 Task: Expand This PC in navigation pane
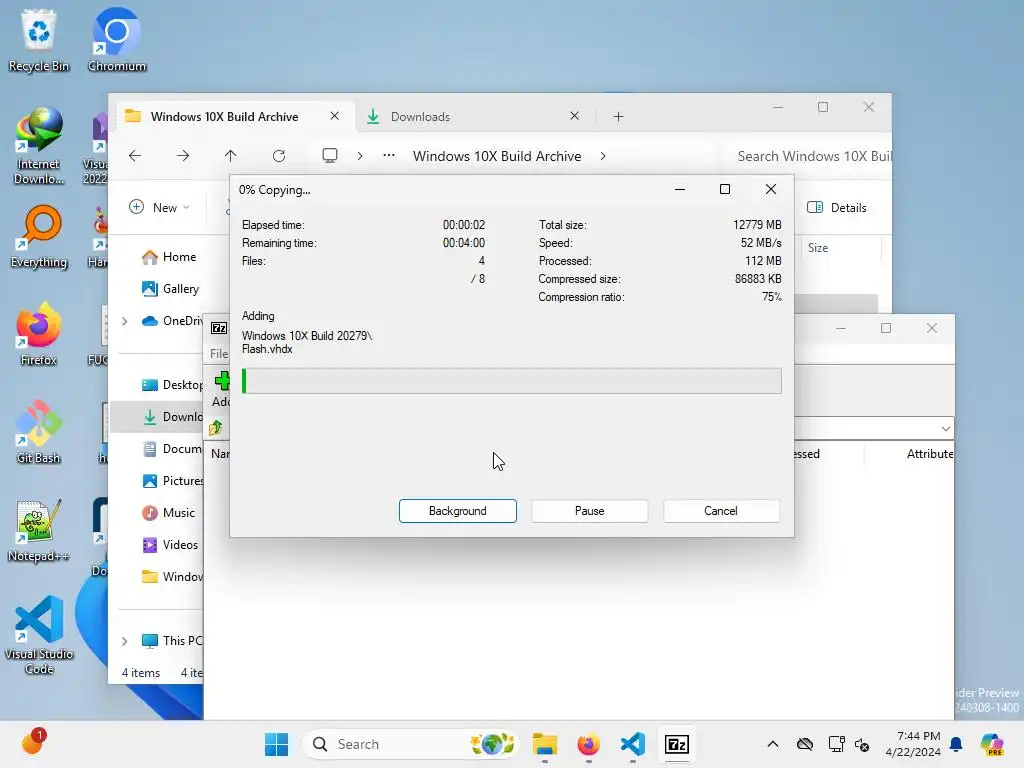click(125, 641)
